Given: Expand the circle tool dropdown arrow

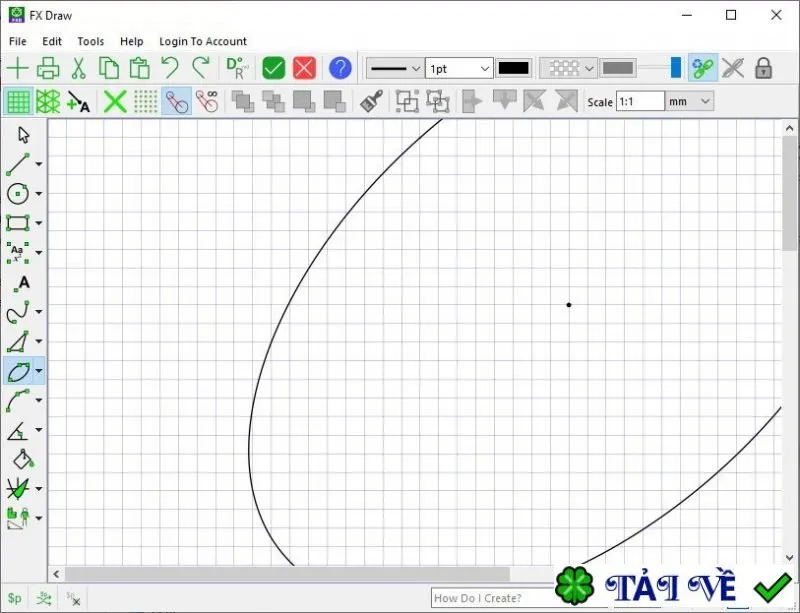Looking at the screenshot, I should click(x=39, y=194).
